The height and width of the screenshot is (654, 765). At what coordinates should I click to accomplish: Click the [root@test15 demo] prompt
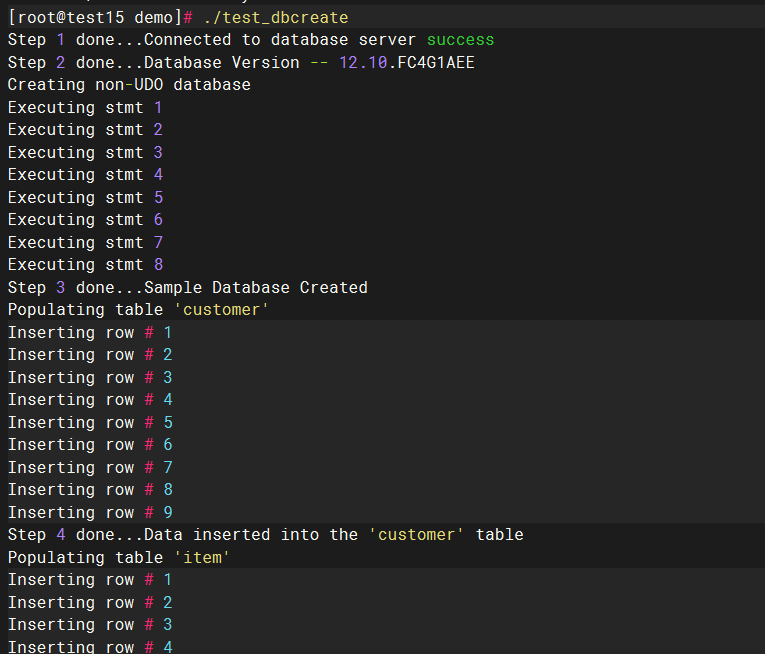[95, 18]
